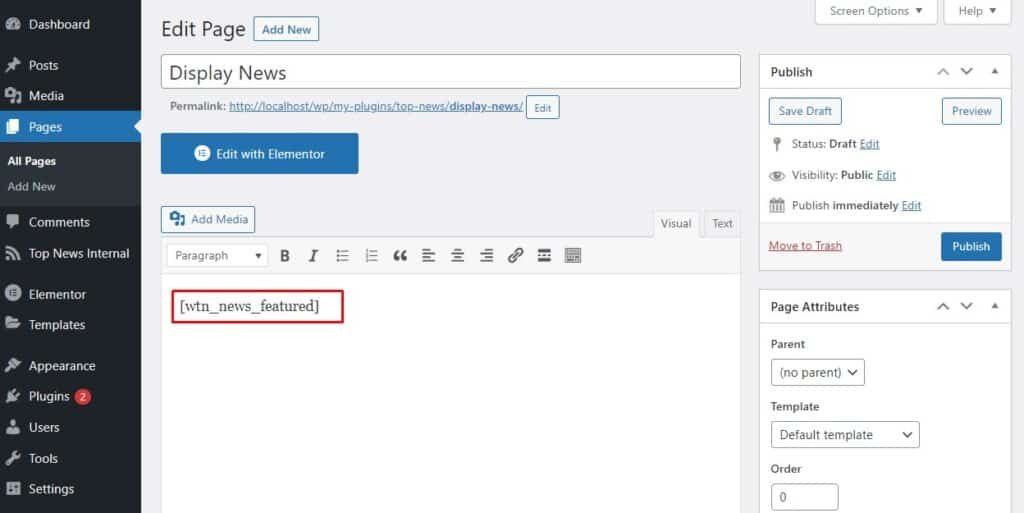
Task: Open the display-news permalink
Action: tap(376, 106)
